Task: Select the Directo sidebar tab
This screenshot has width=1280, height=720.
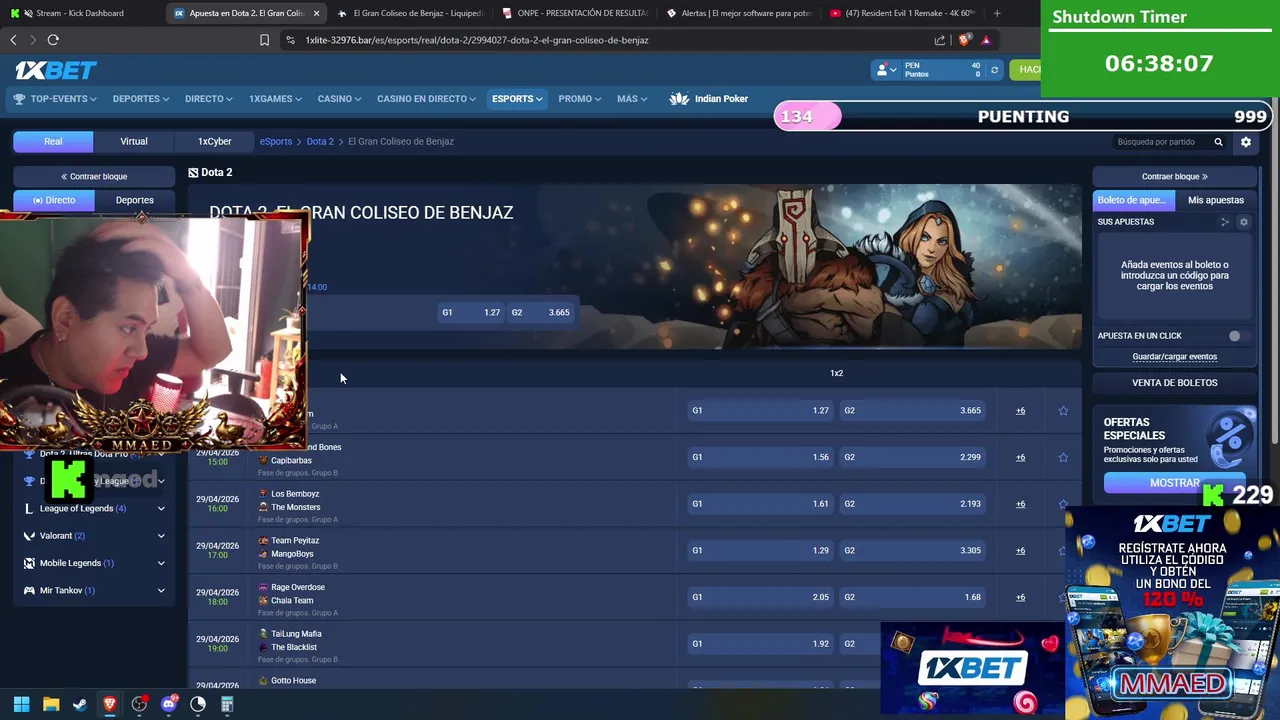Action: tap(54, 200)
